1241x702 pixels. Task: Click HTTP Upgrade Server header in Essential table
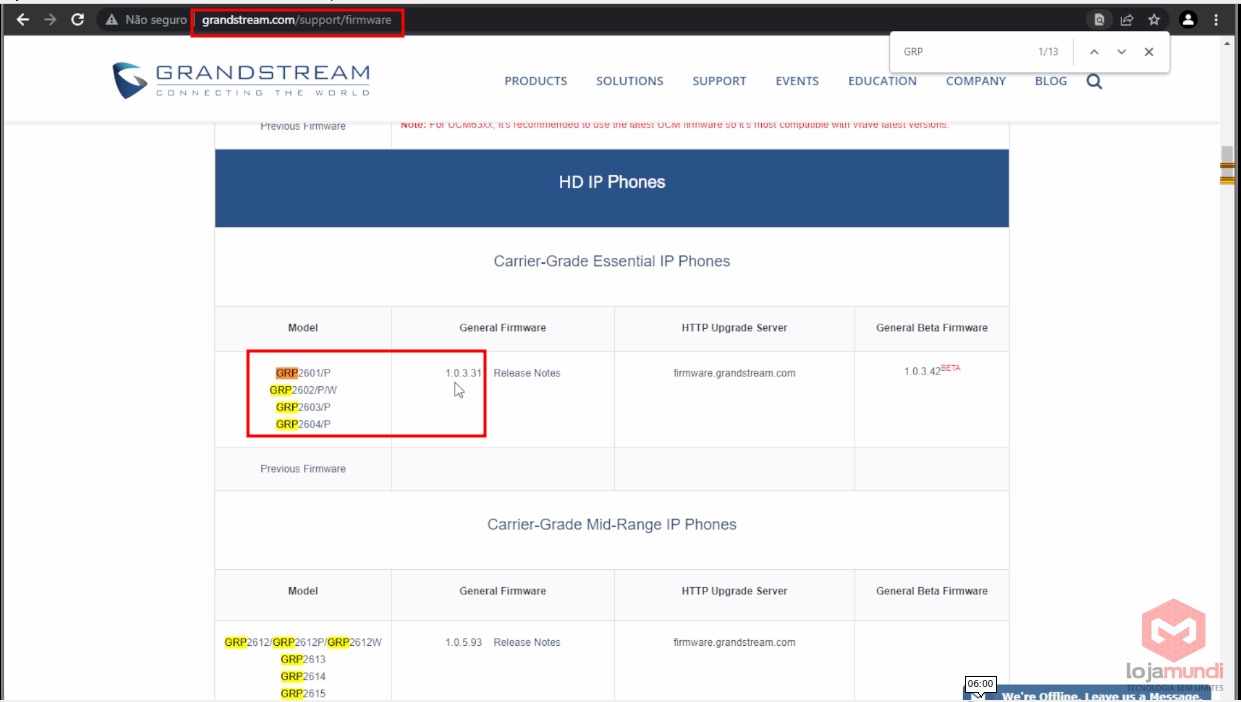pyautogui.click(x=734, y=328)
